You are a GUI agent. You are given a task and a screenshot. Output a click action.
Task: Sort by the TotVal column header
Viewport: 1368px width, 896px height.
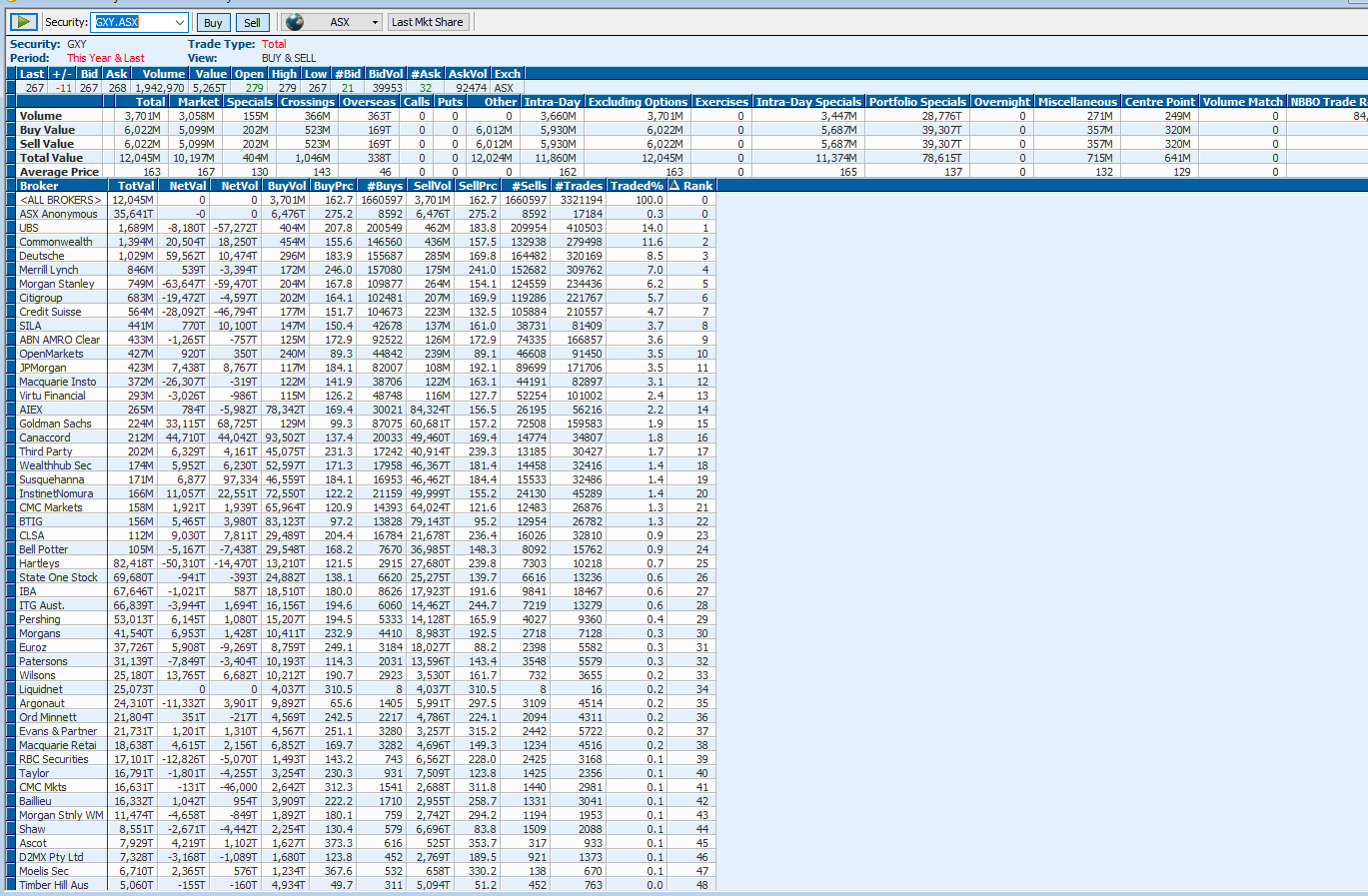click(x=134, y=186)
